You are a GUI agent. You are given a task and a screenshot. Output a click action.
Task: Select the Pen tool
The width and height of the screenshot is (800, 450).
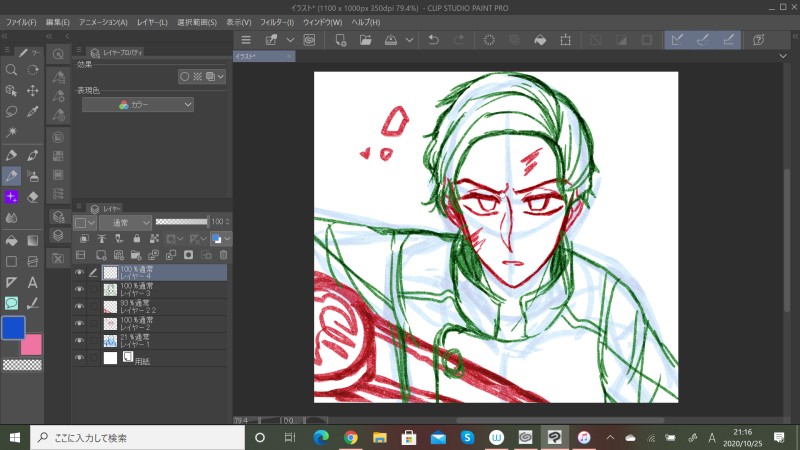point(11,155)
